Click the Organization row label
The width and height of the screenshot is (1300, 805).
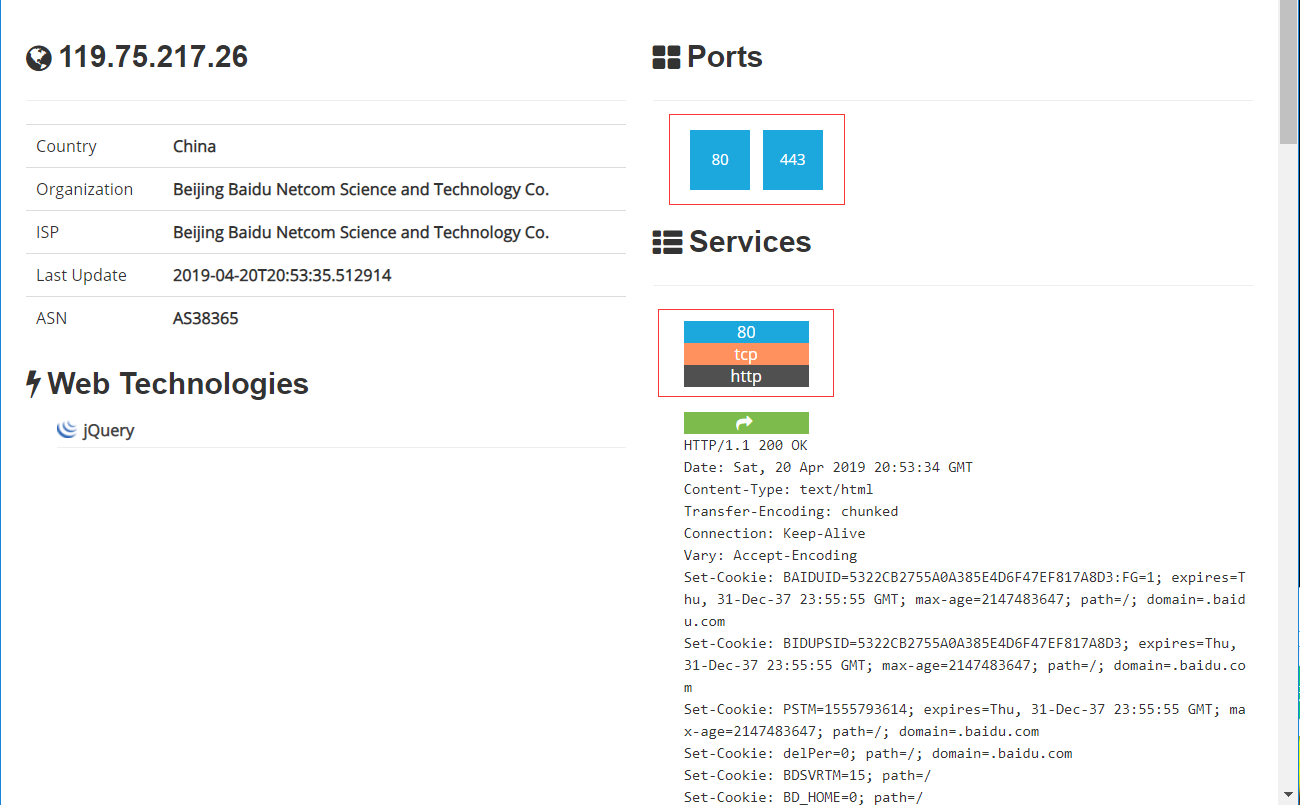[84, 189]
